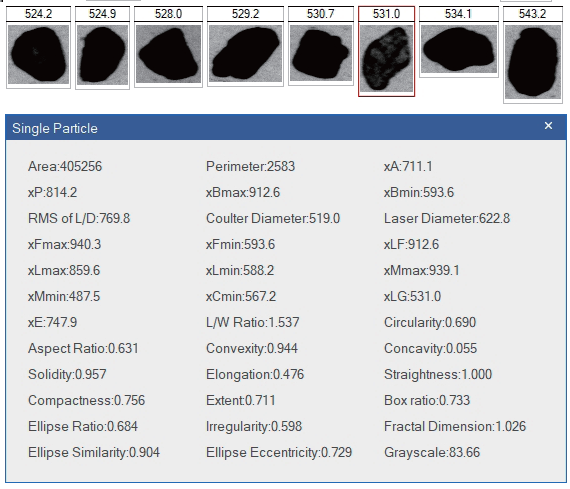The height and width of the screenshot is (489, 570).
Task: Click the Laser Diameter:622.8 value
Action: pos(447,219)
